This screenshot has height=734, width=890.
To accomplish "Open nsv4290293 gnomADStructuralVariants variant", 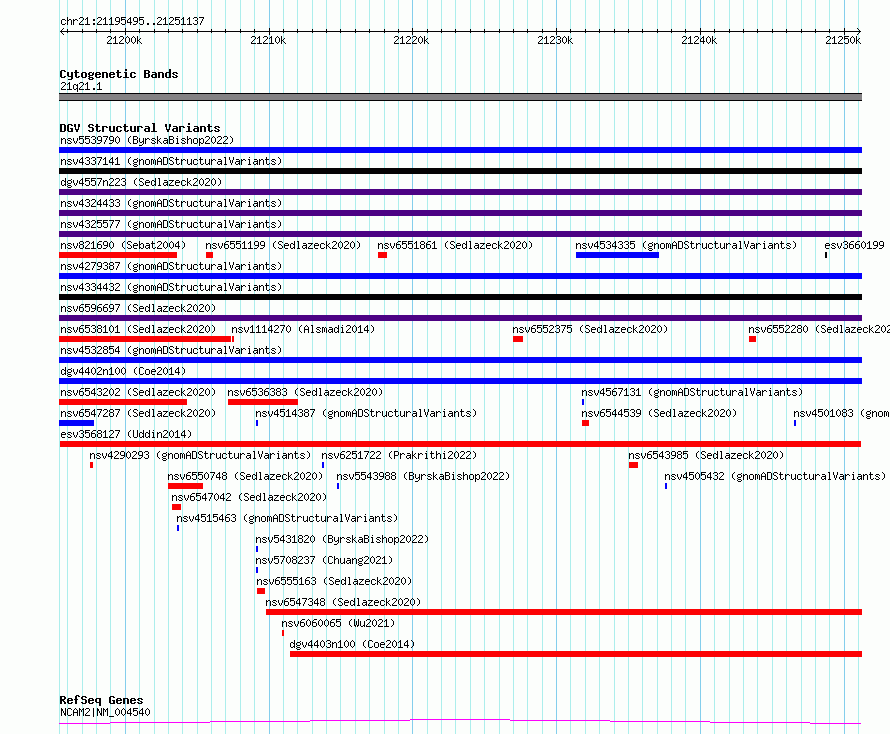I will pos(200,455).
